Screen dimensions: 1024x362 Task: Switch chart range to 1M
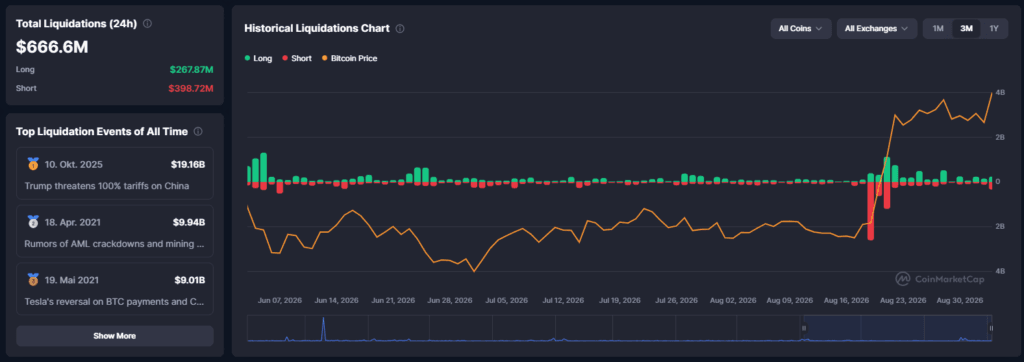click(x=938, y=29)
